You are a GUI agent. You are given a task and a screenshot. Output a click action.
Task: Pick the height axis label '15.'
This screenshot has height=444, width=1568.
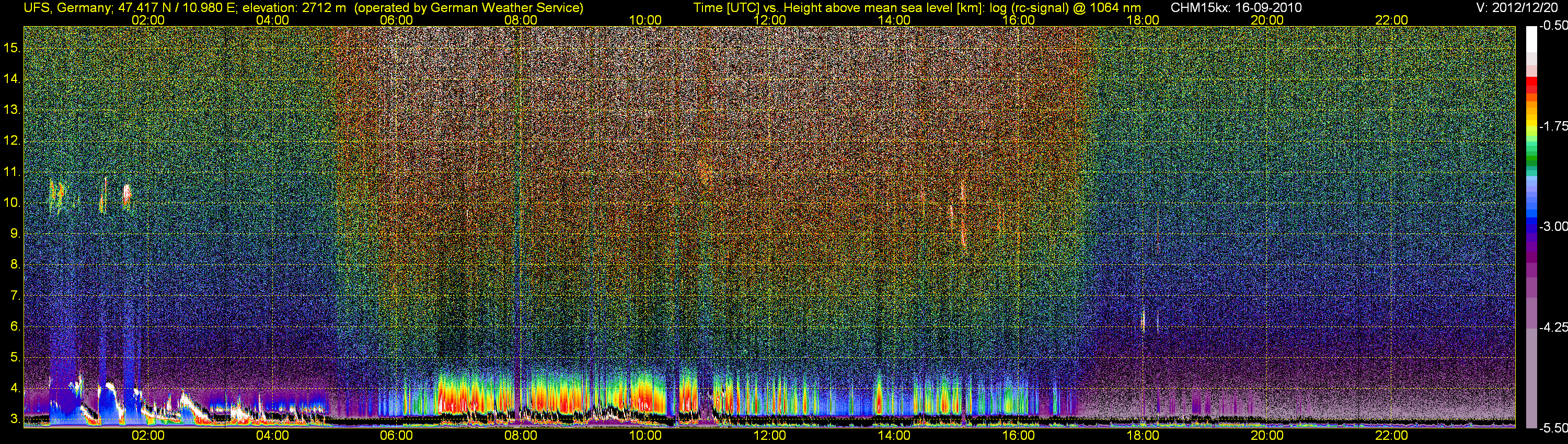12,48
